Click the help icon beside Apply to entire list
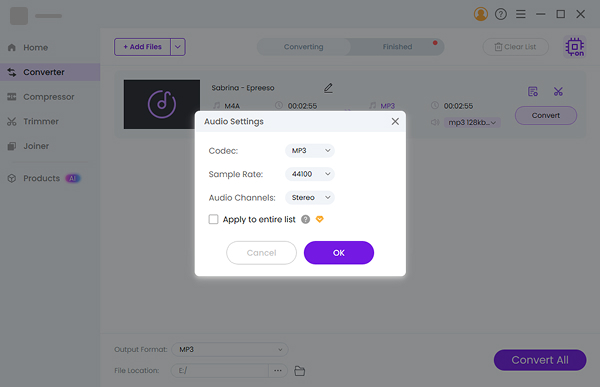Viewport: 600px width, 387px height. click(305, 219)
